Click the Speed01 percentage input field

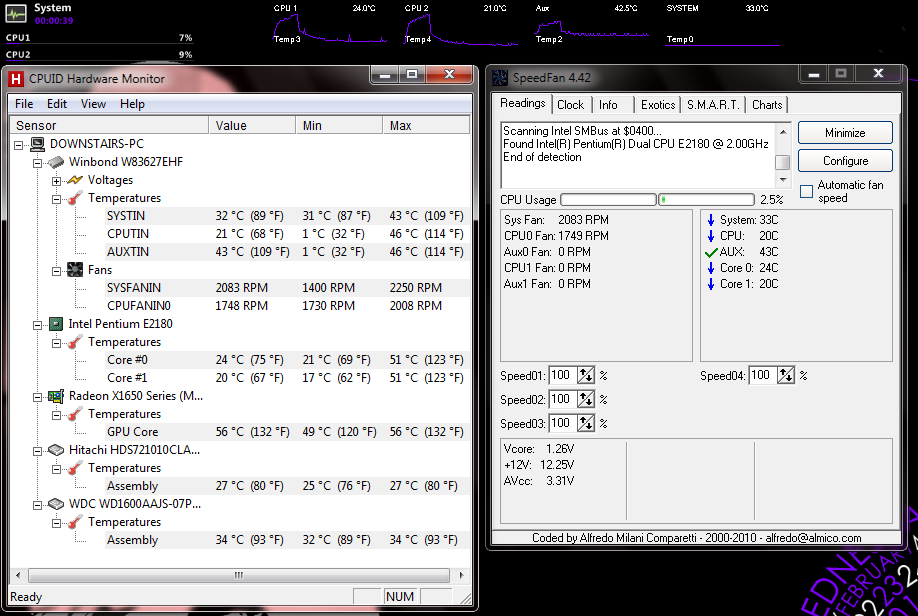coord(563,375)
